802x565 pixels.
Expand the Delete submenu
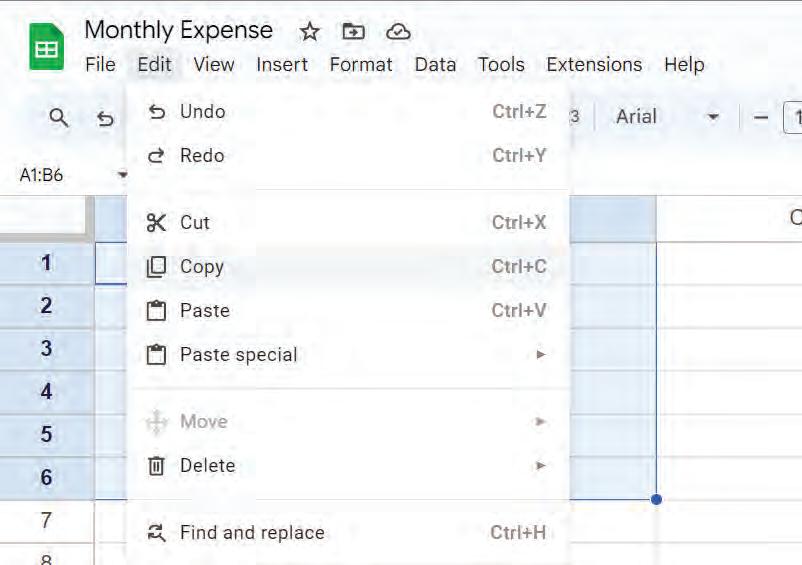(x=207, y=466)
